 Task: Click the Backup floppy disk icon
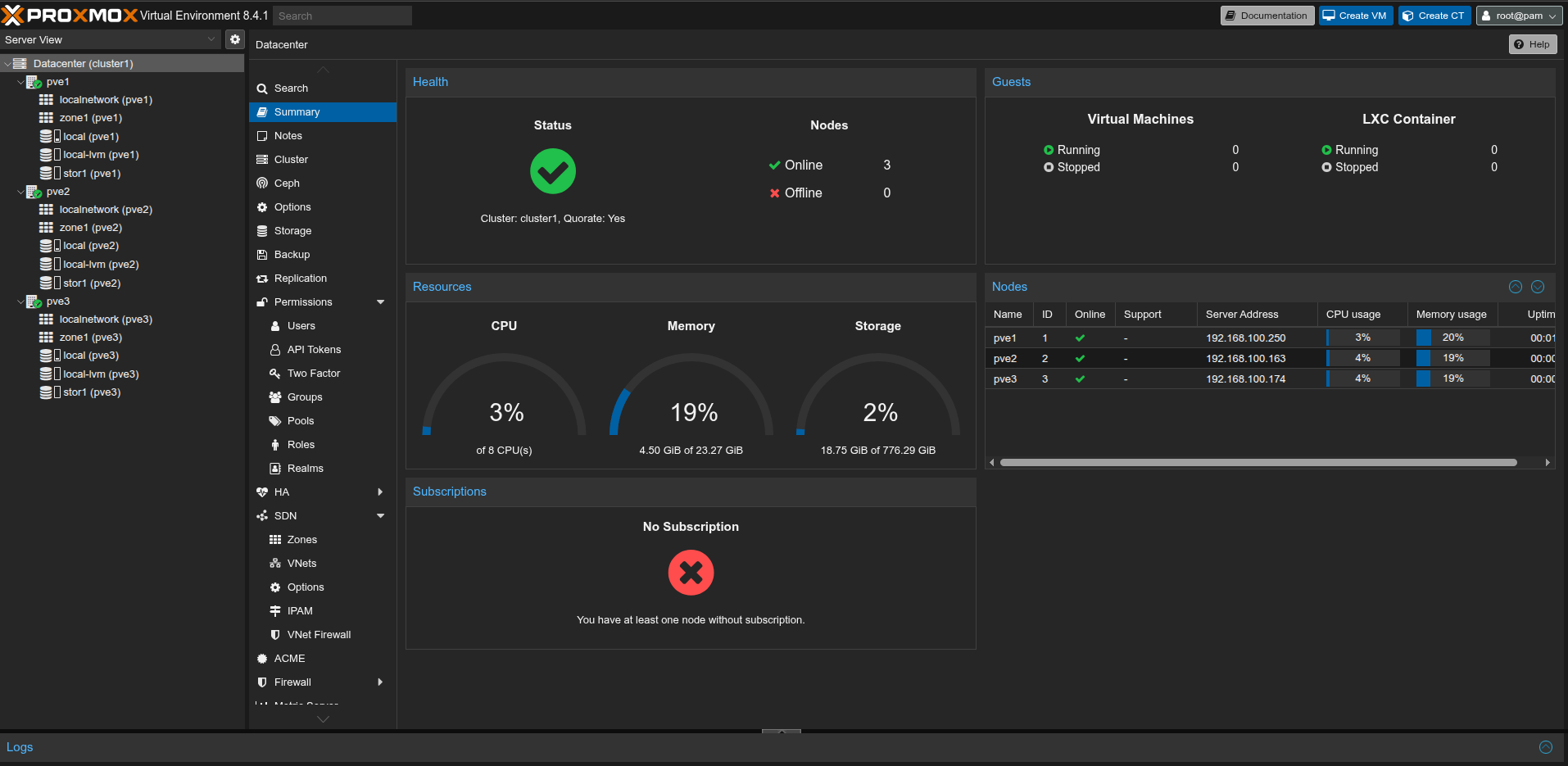pos(262,255)
